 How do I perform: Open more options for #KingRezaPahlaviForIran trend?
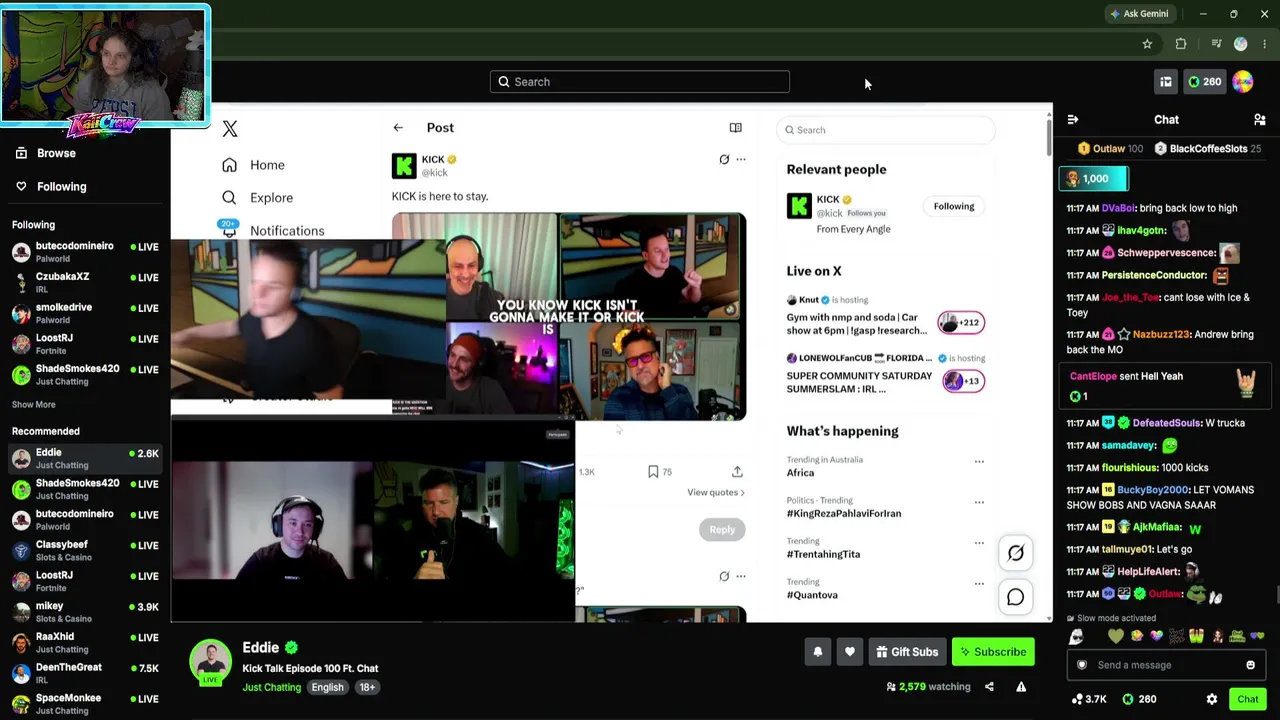(x=979, y=502)
